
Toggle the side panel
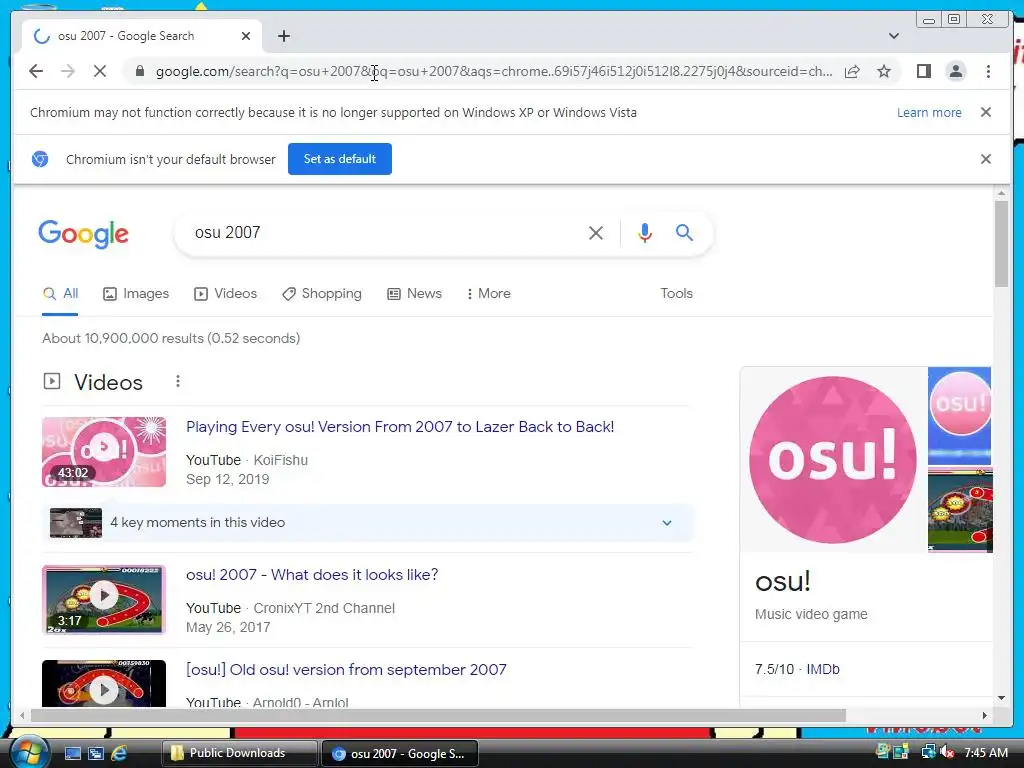click(x=923, y=71)
